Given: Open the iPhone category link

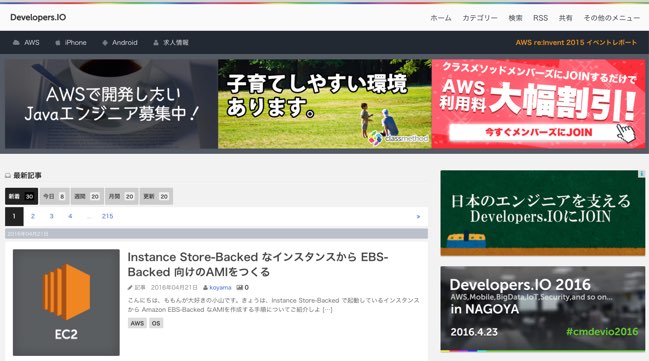Looking at the screenshot, I should (75, 43).
